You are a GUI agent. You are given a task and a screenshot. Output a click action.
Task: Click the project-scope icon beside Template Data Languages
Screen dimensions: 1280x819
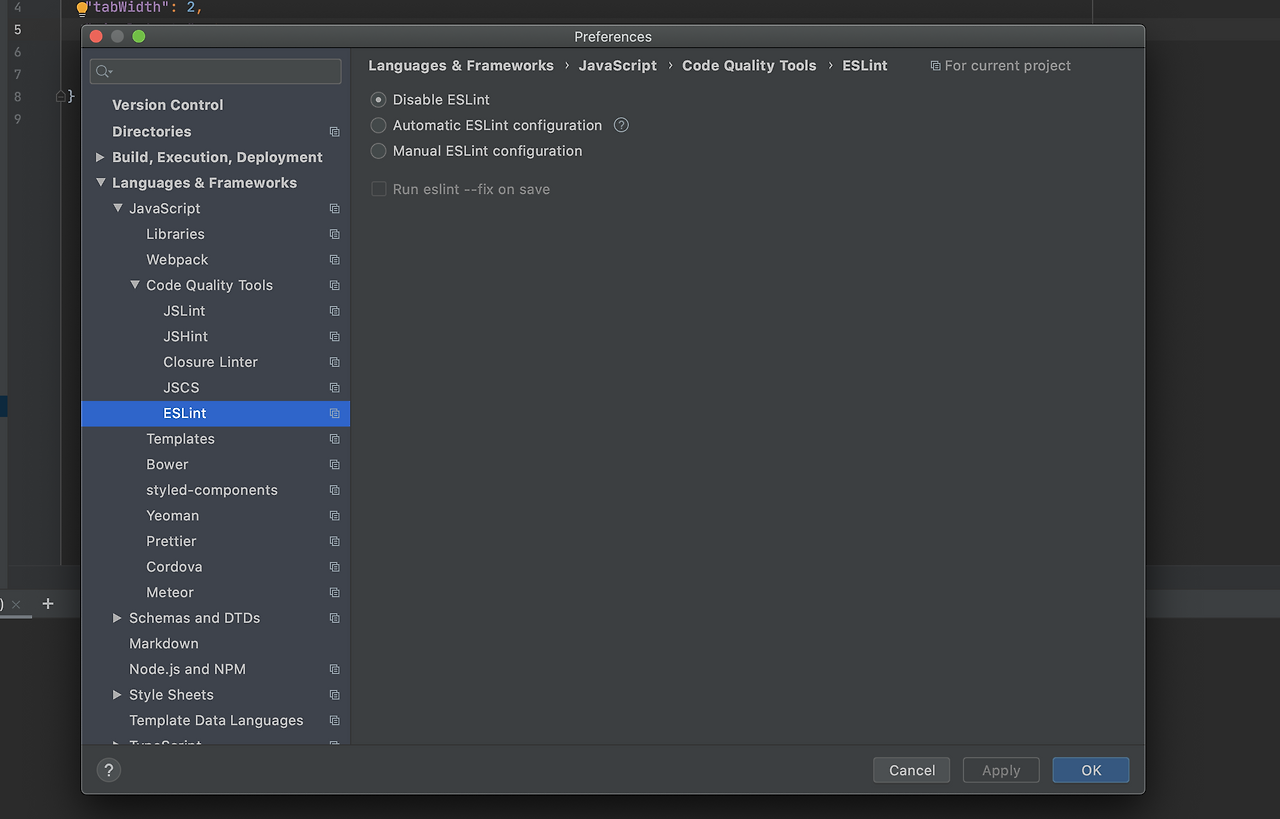tap(335, 721)
